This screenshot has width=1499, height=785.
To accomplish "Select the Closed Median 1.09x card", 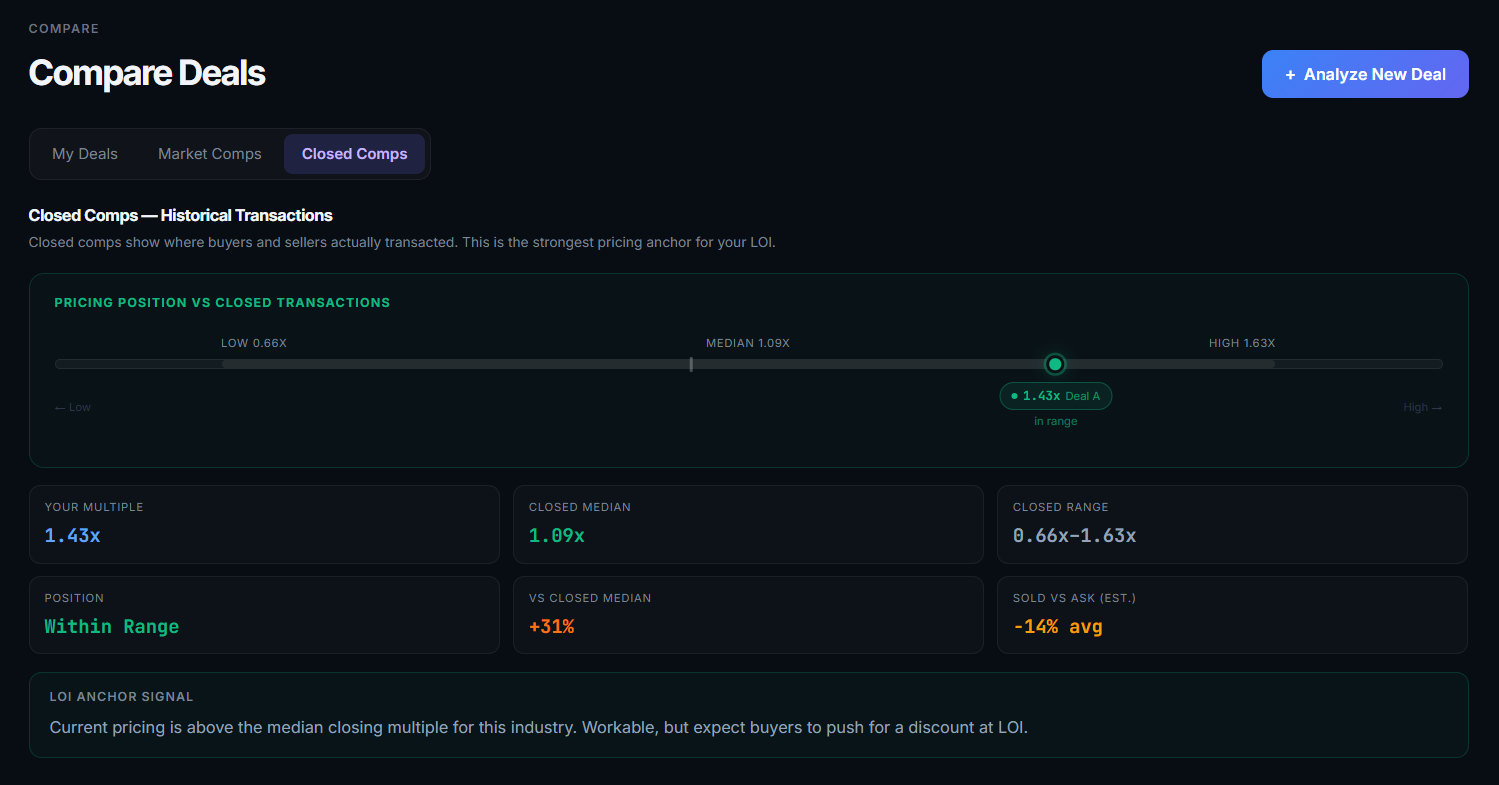I will pos(748,524).
